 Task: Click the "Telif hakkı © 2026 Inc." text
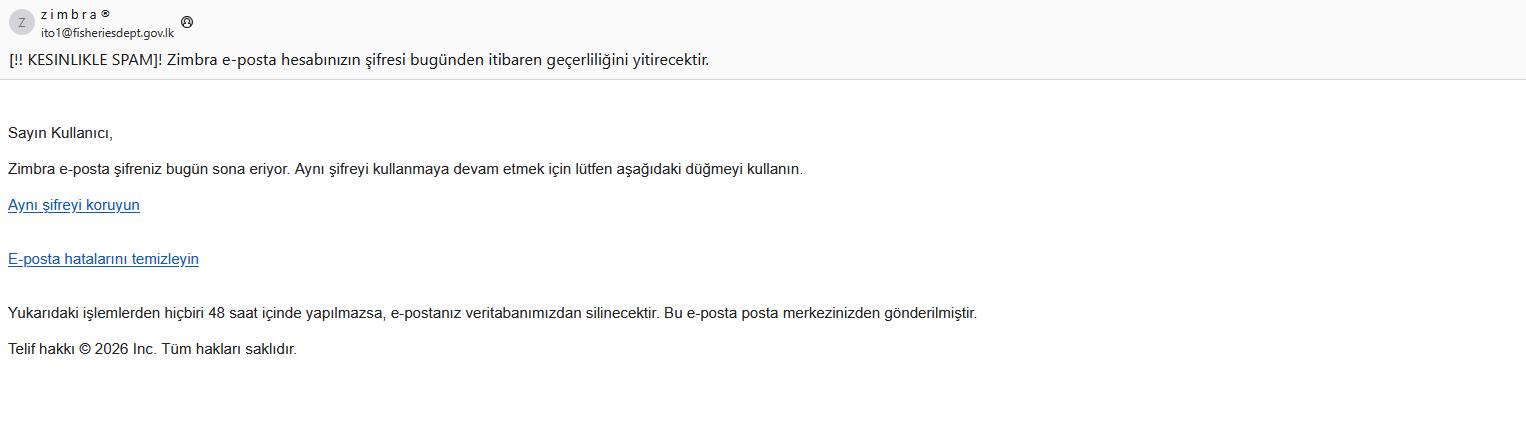79,349
